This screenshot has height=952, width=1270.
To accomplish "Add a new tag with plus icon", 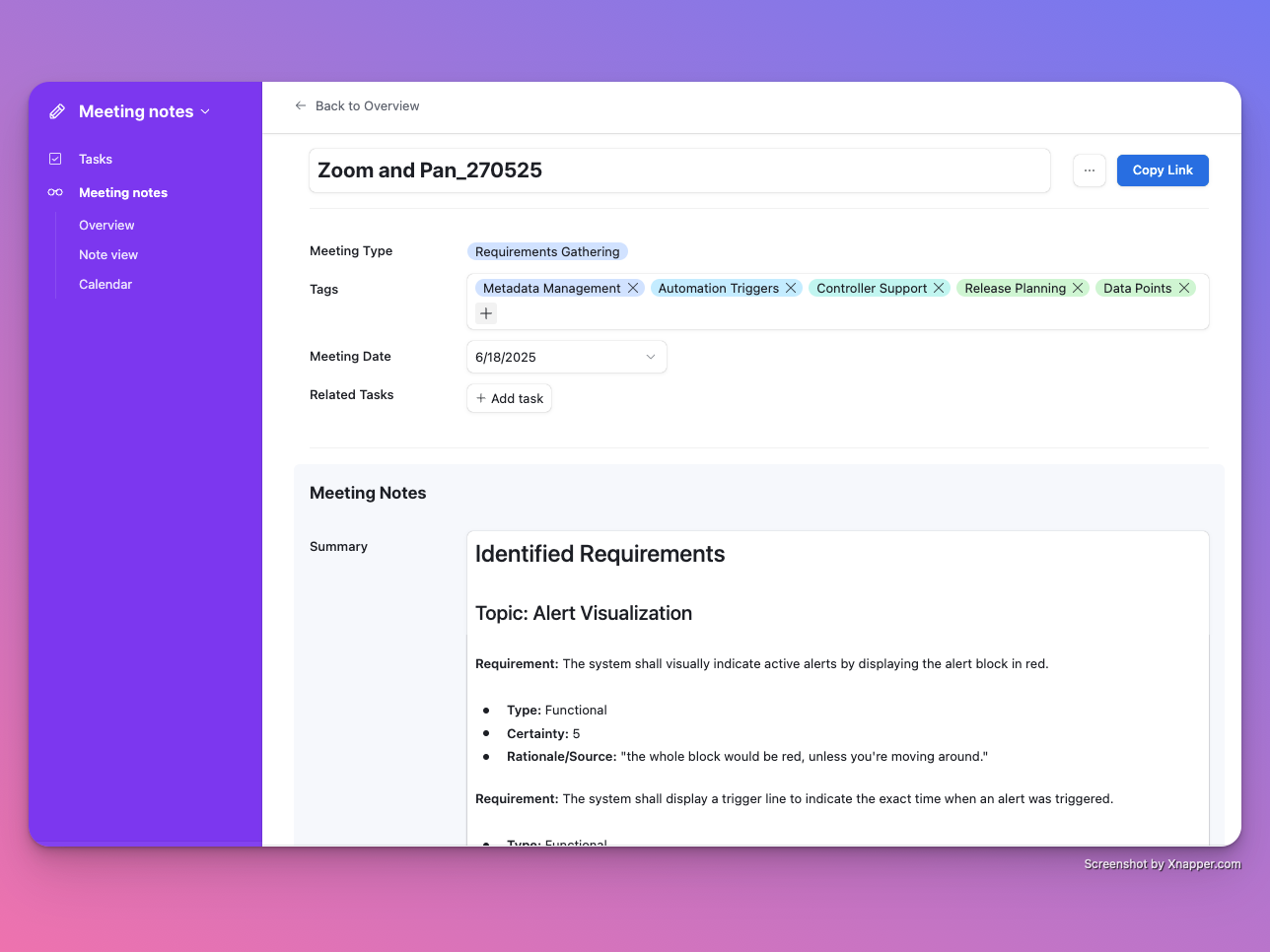I will pos(486,313).
